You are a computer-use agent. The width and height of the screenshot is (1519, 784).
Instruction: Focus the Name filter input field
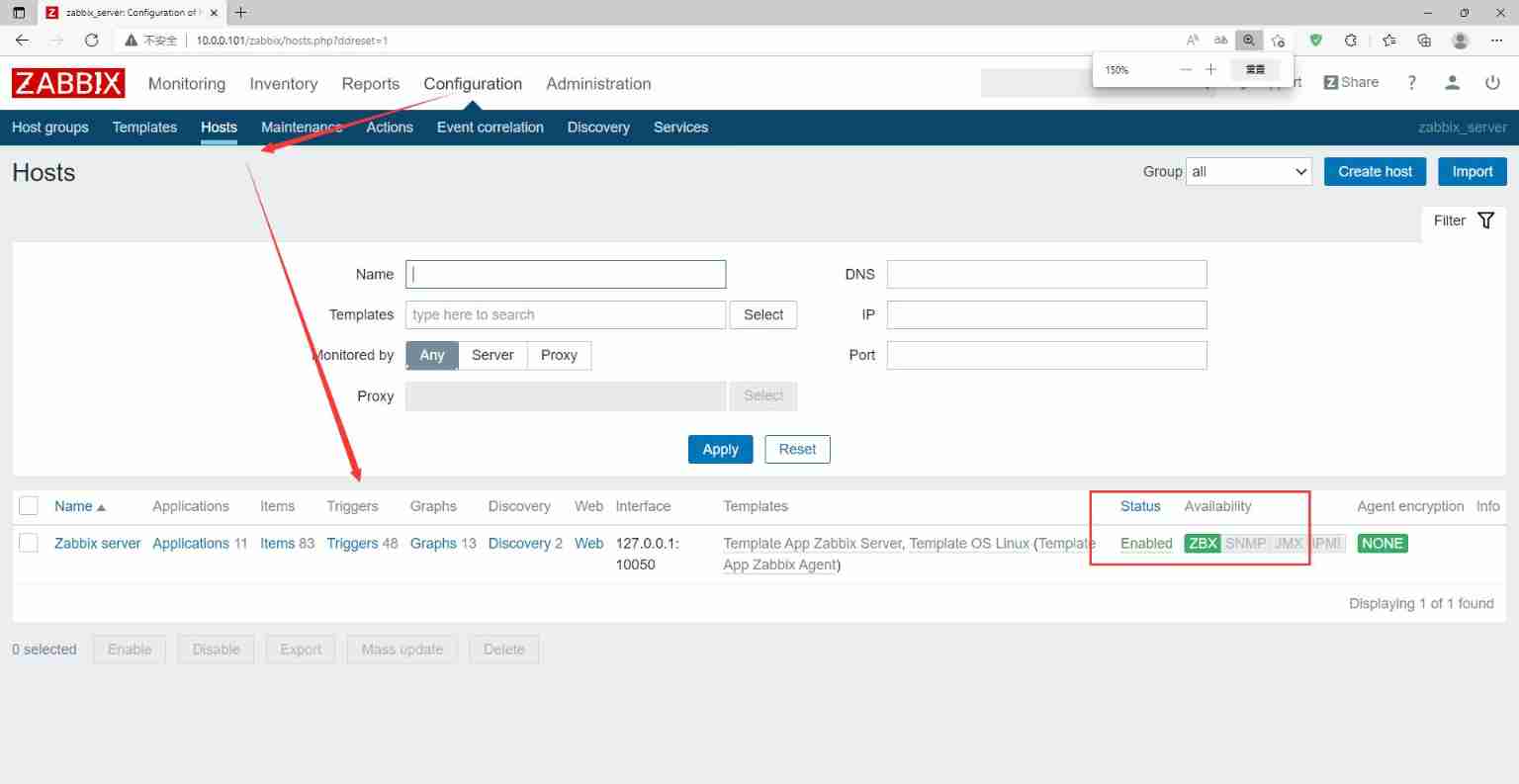(566, 274)
